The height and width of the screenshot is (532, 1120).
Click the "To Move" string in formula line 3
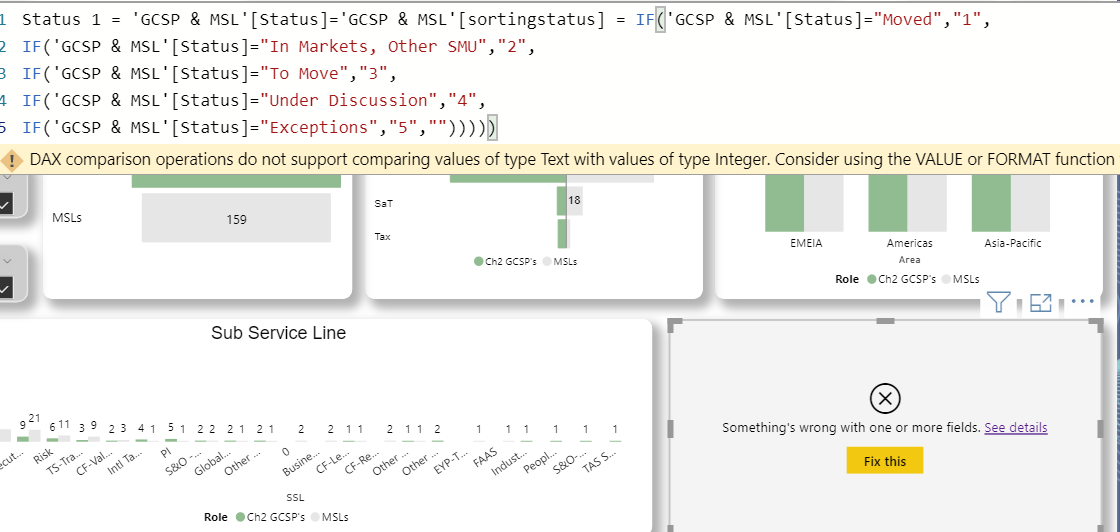(305, 74)
